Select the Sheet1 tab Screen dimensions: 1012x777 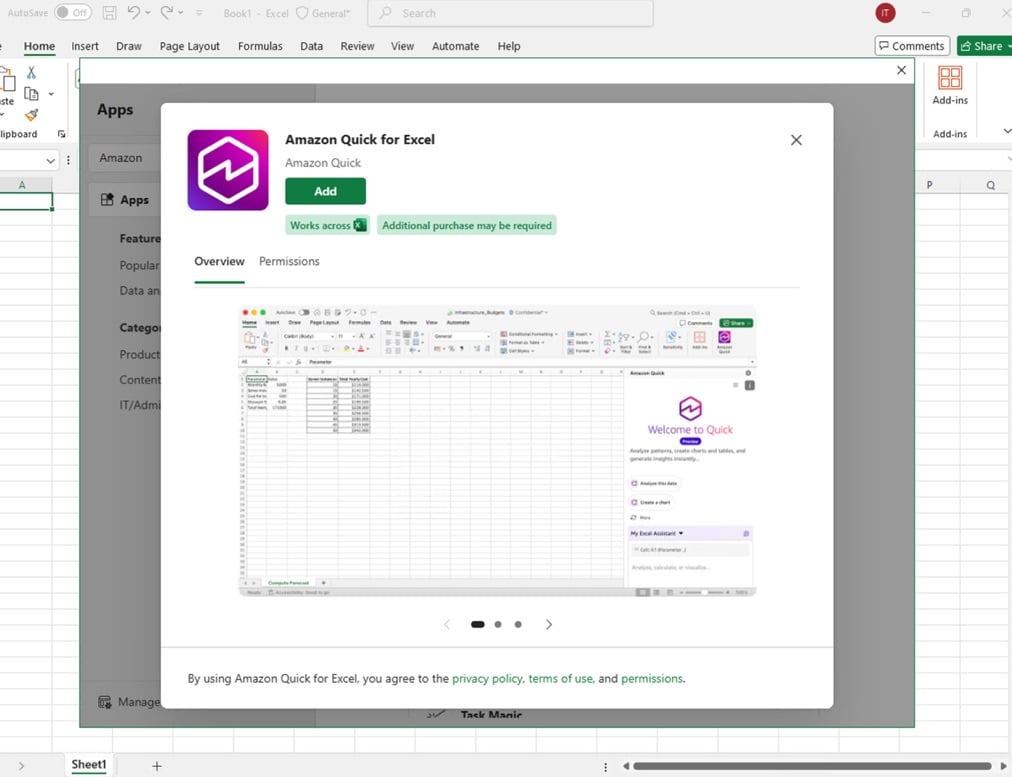tap(88, 765)
